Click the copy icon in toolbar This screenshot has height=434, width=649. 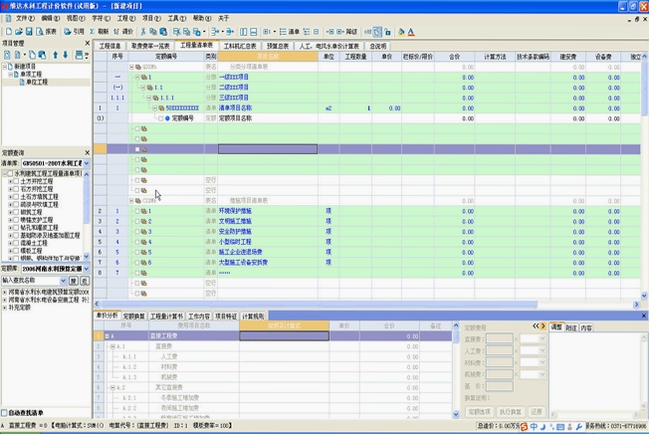(x=153, y=31)
